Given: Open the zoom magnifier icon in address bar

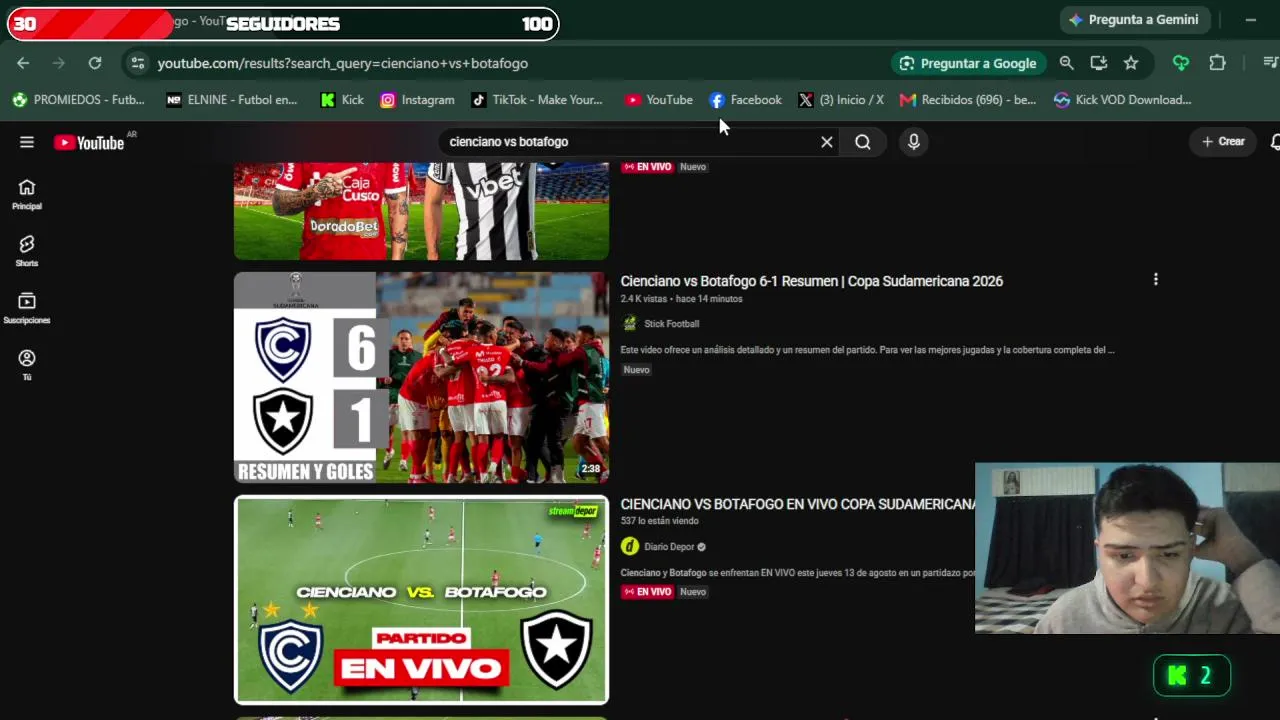Looking at the screenshot, I should (x=1067, y=63).
